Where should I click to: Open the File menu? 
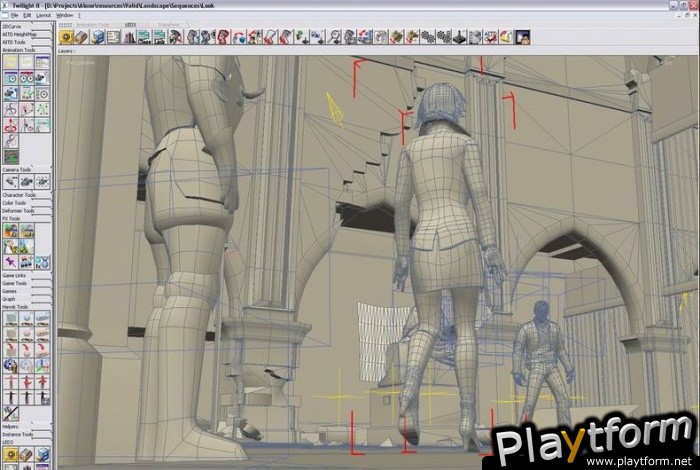tap(14, 15)
